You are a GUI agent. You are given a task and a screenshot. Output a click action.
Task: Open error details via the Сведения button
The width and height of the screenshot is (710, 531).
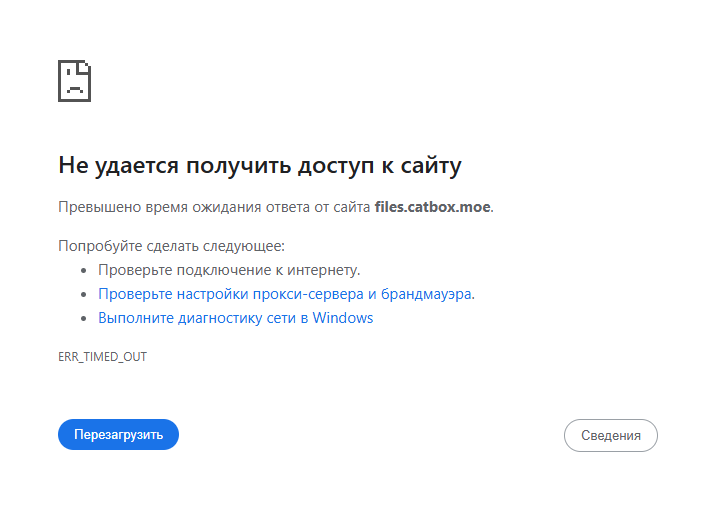[x=611, y=435]
